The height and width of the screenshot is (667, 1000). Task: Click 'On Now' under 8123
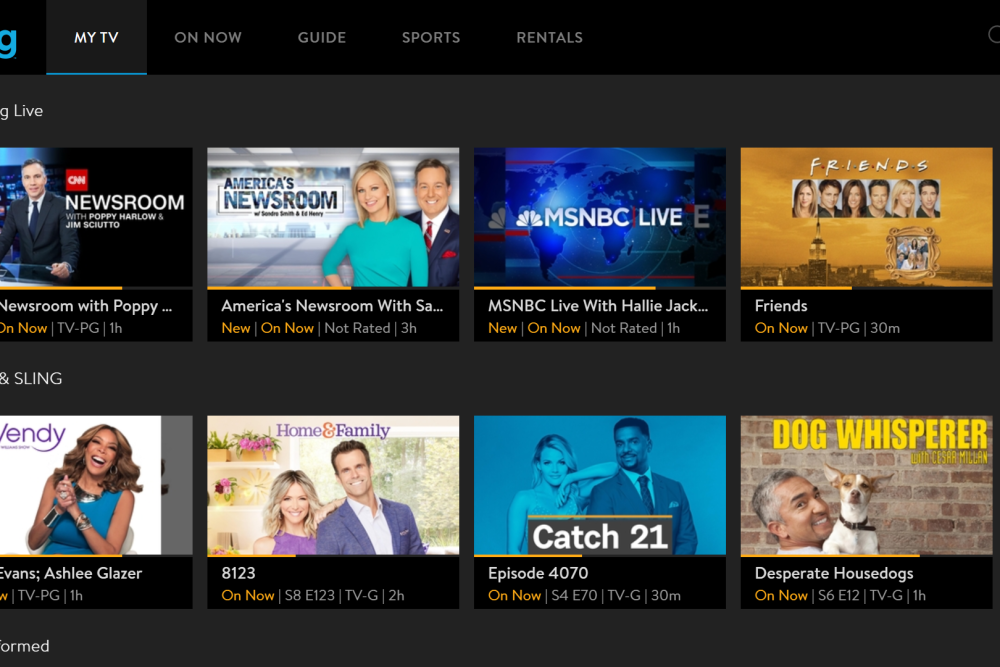(x=248, y=596)
